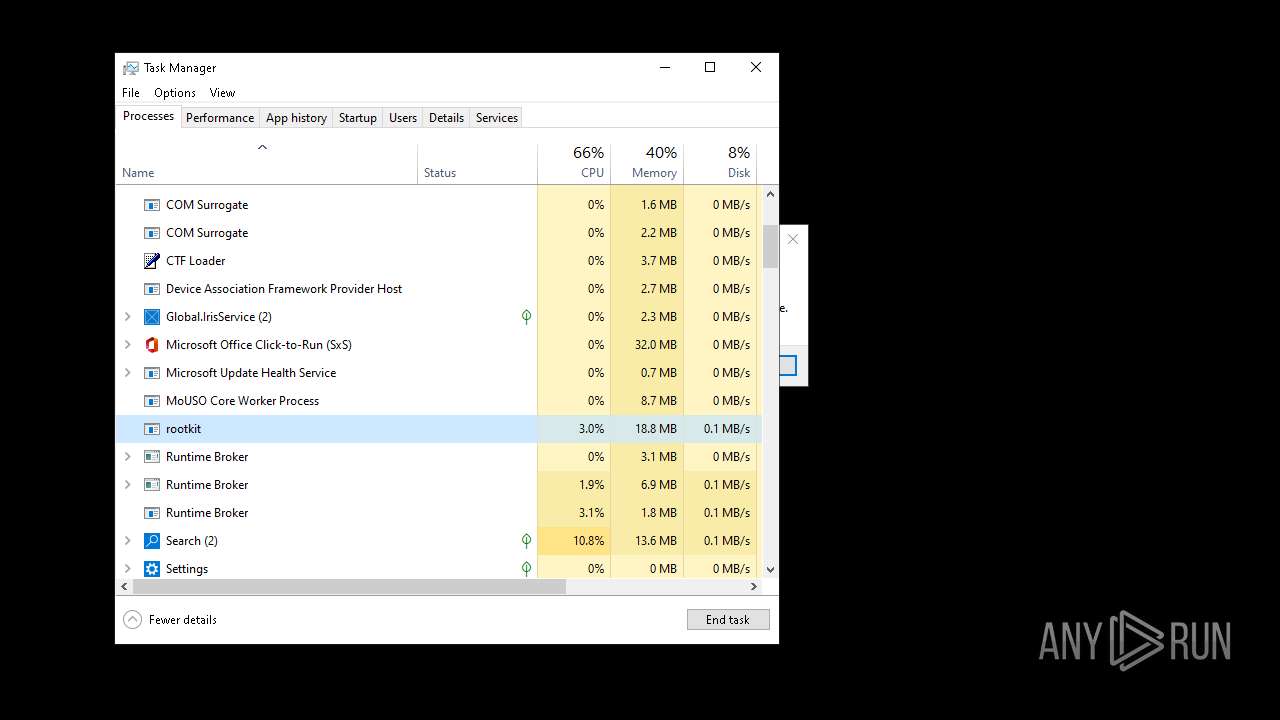This screenshot has width=1280, height=720.
Task: Select the MoUSO Core Worker Process name
Action: (242, 401)
